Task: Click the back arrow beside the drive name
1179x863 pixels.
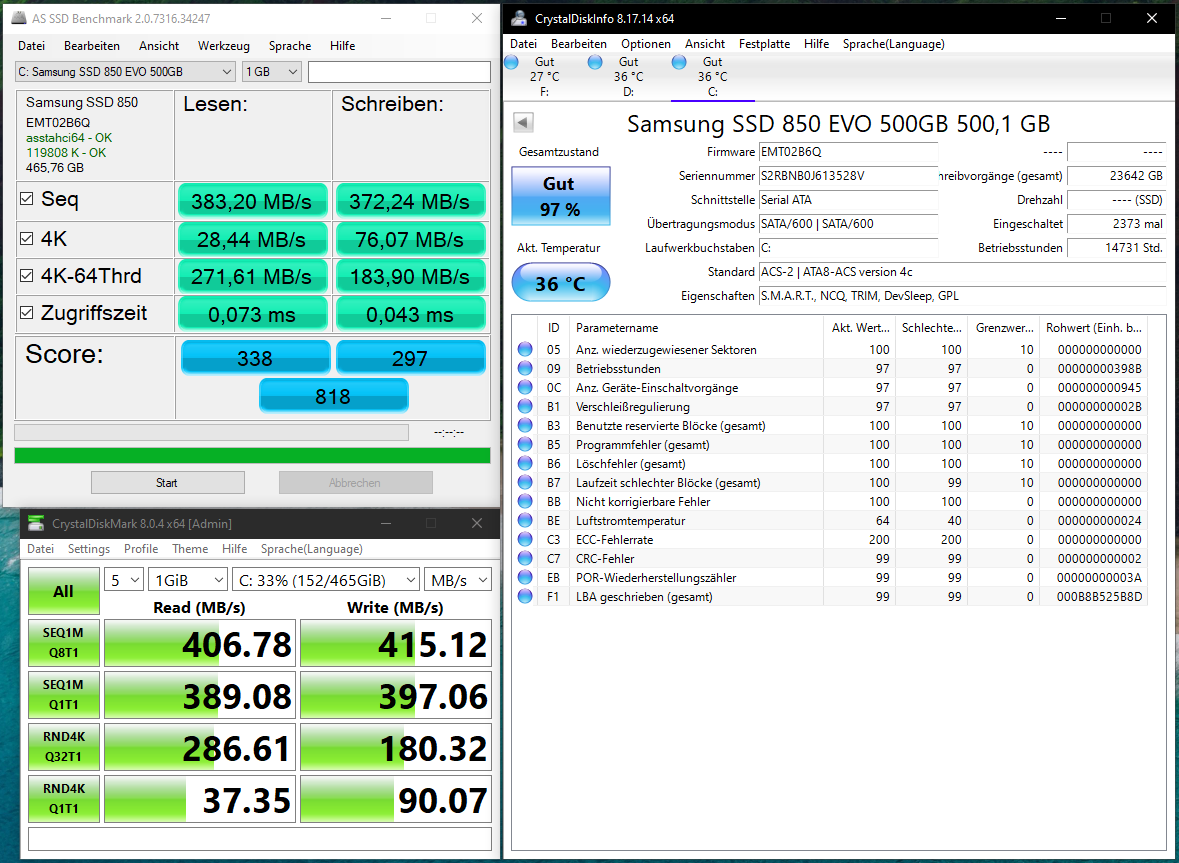Action: (x=523, y=123)
